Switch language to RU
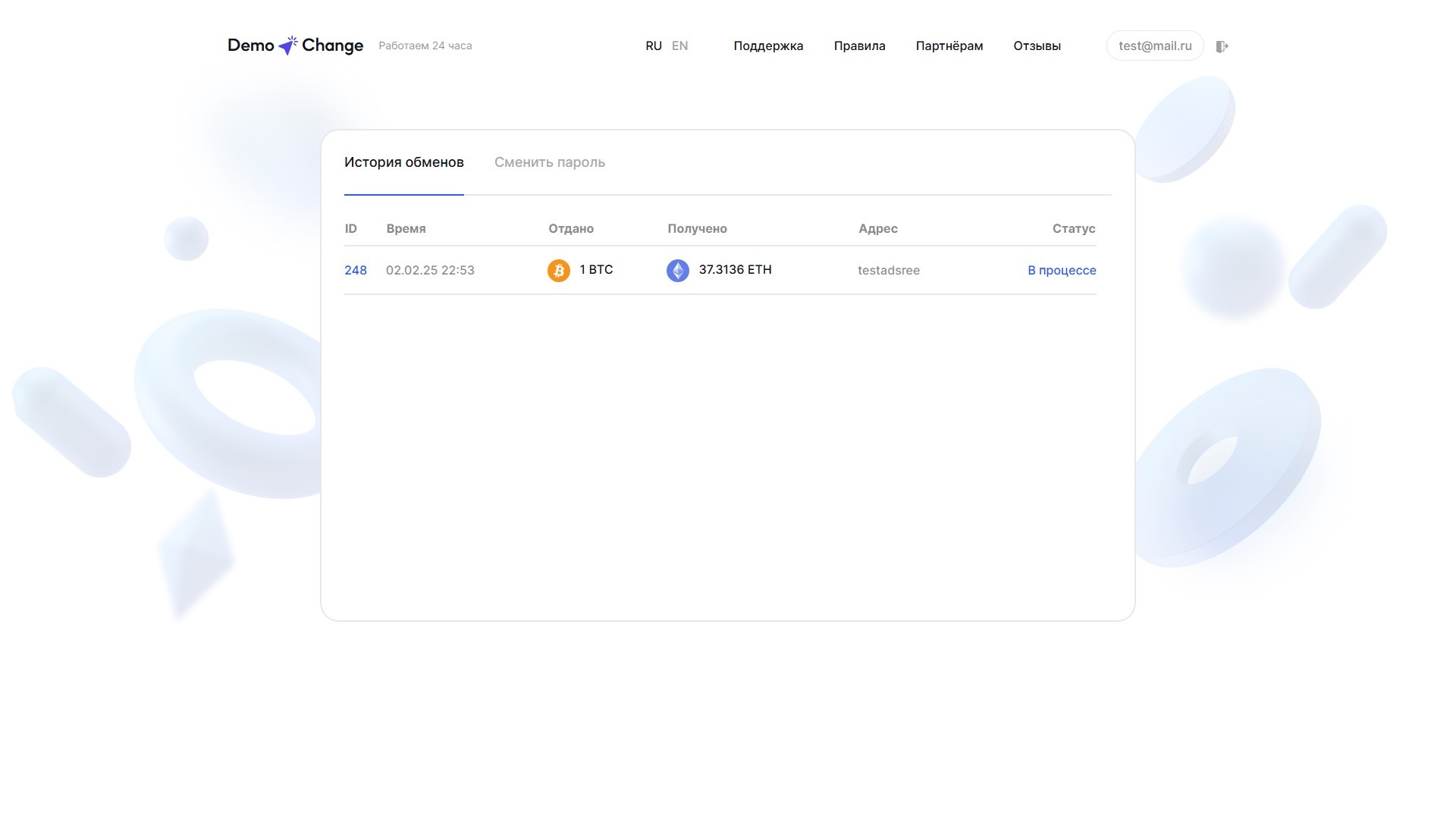This screenshot has width=1456, height=819. 653,46
